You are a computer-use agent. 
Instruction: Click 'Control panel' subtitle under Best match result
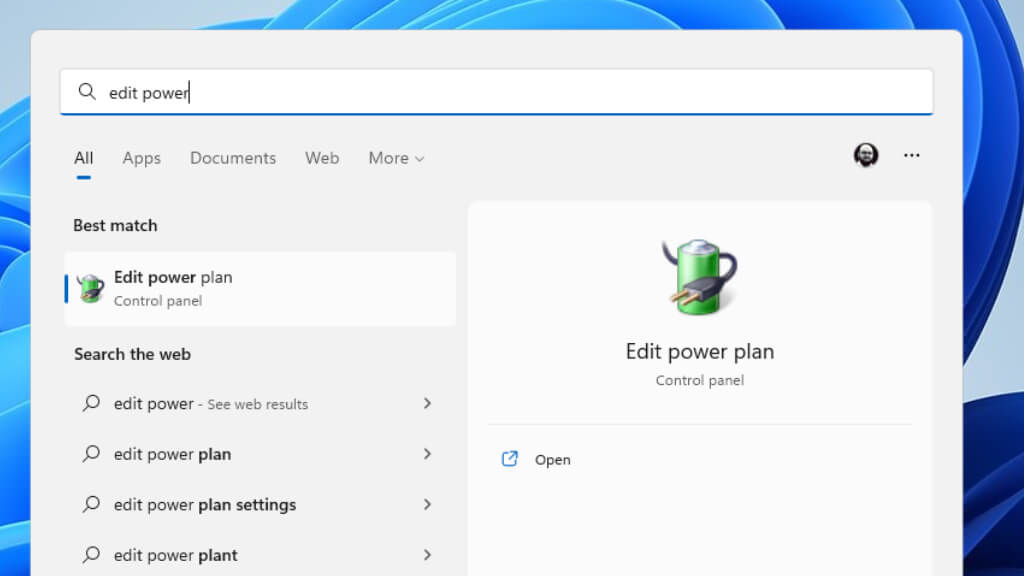(x=158, y=301)
